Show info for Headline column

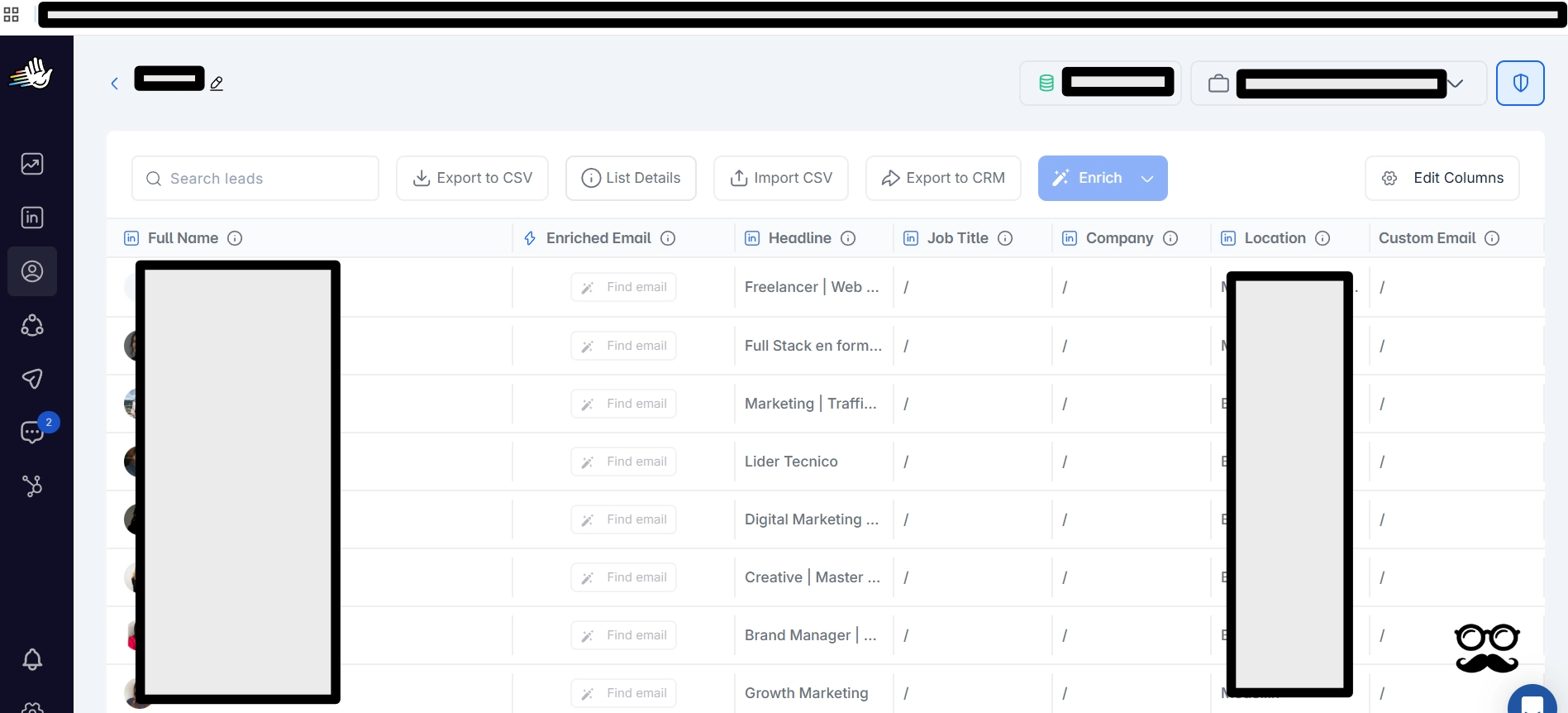click(x=848, y=238)
